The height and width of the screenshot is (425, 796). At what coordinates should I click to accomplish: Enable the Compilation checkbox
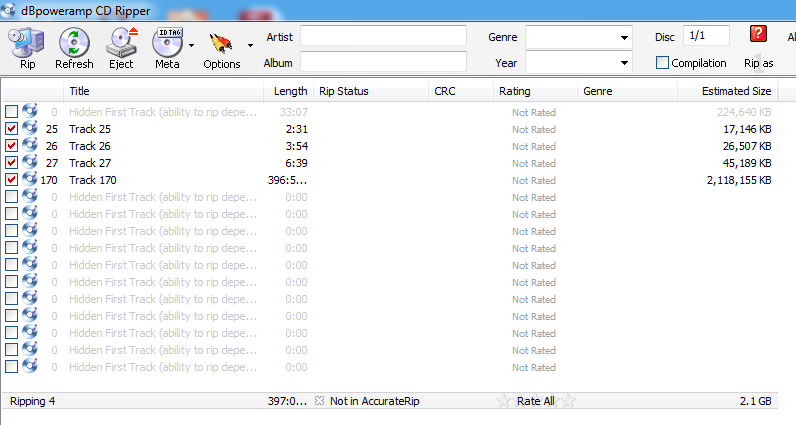click(662, 62)
